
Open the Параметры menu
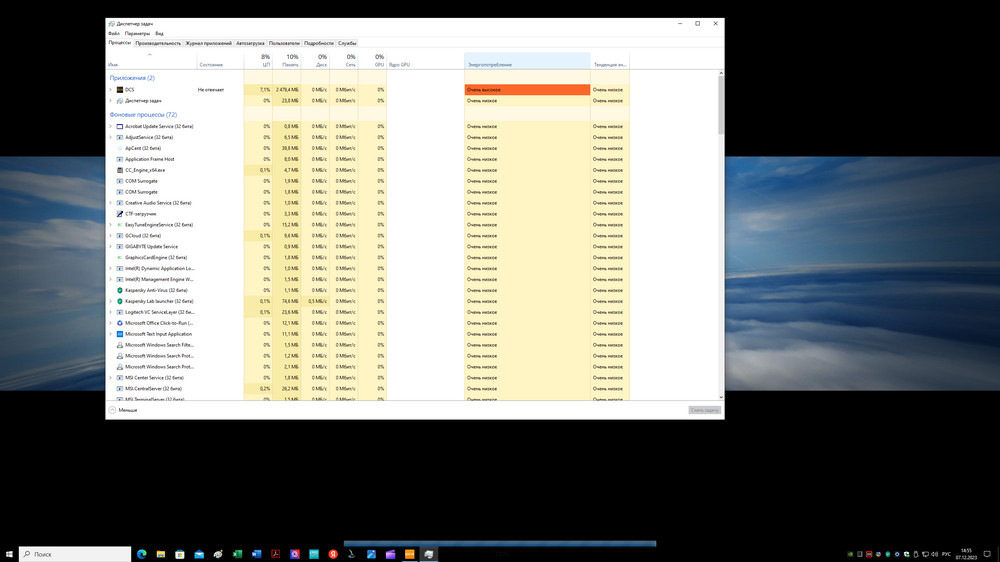(137, 33)
